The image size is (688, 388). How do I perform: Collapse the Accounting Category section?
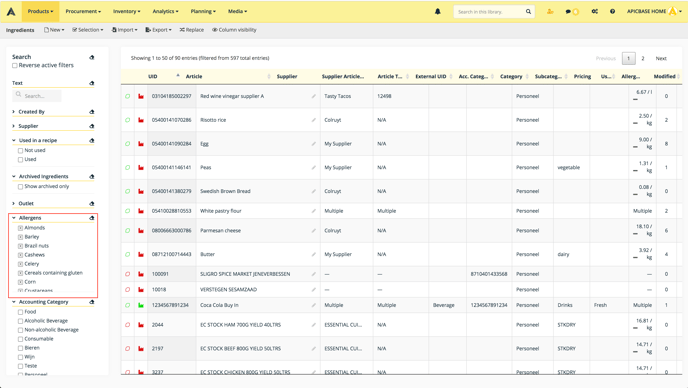coord(14,302)
